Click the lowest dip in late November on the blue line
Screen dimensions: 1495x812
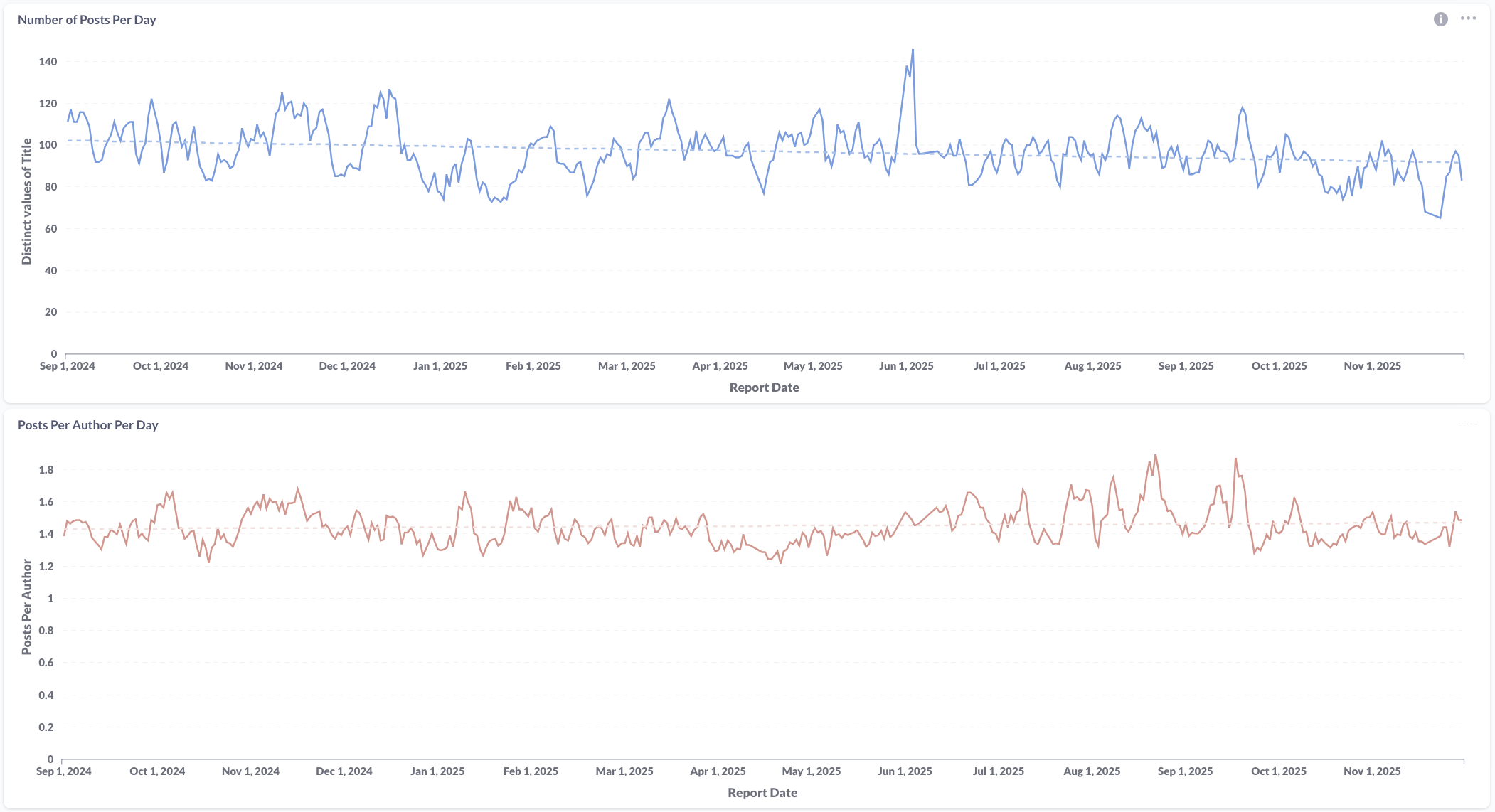[1440, 218]
